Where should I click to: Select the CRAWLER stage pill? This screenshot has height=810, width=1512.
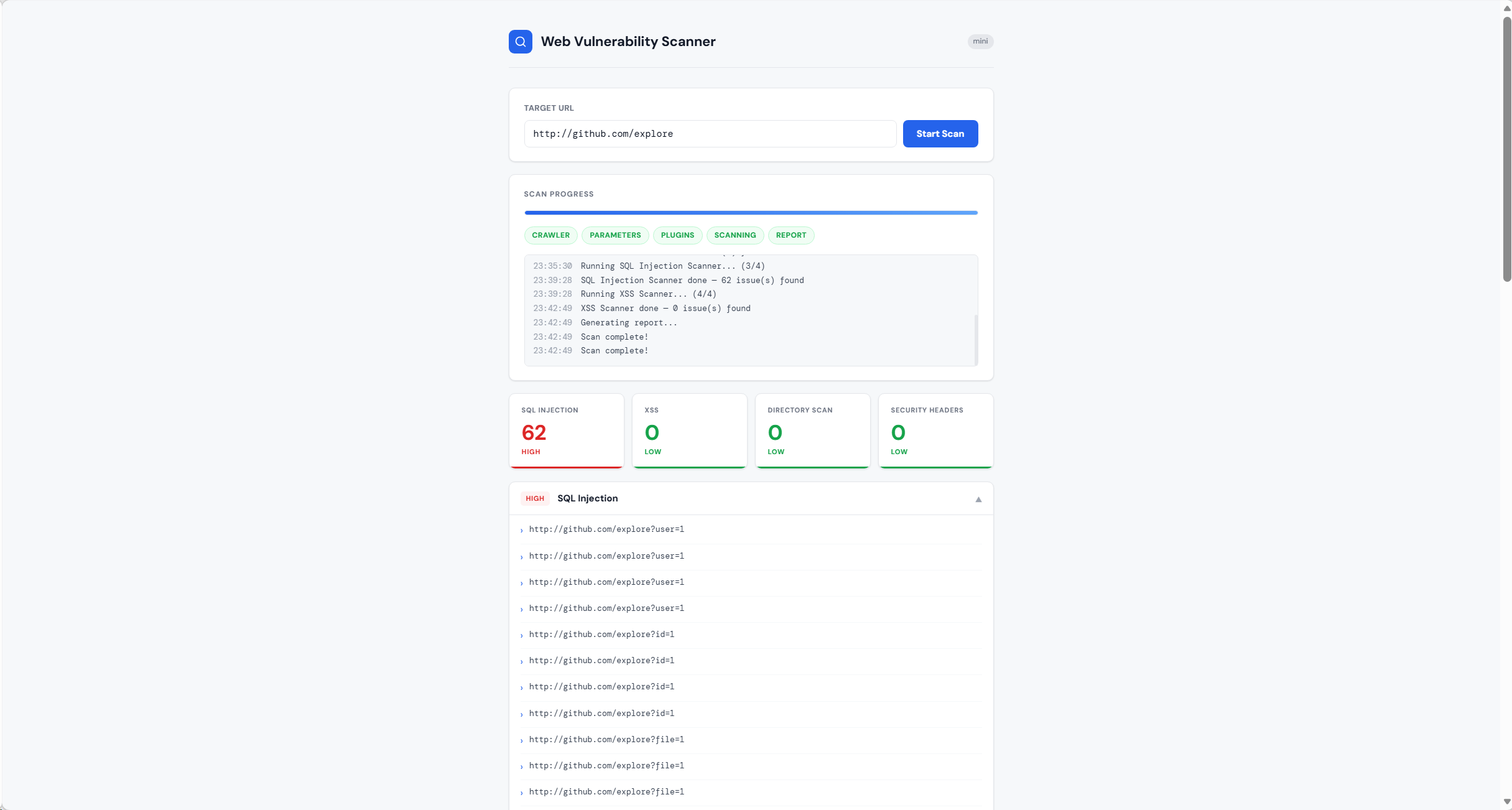550,235
